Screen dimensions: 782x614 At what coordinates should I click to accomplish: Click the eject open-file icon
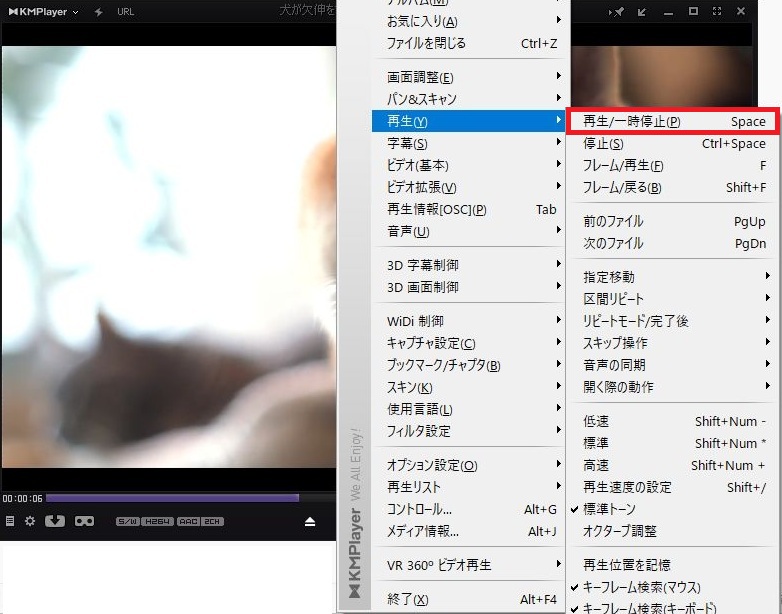coord(310,522)
